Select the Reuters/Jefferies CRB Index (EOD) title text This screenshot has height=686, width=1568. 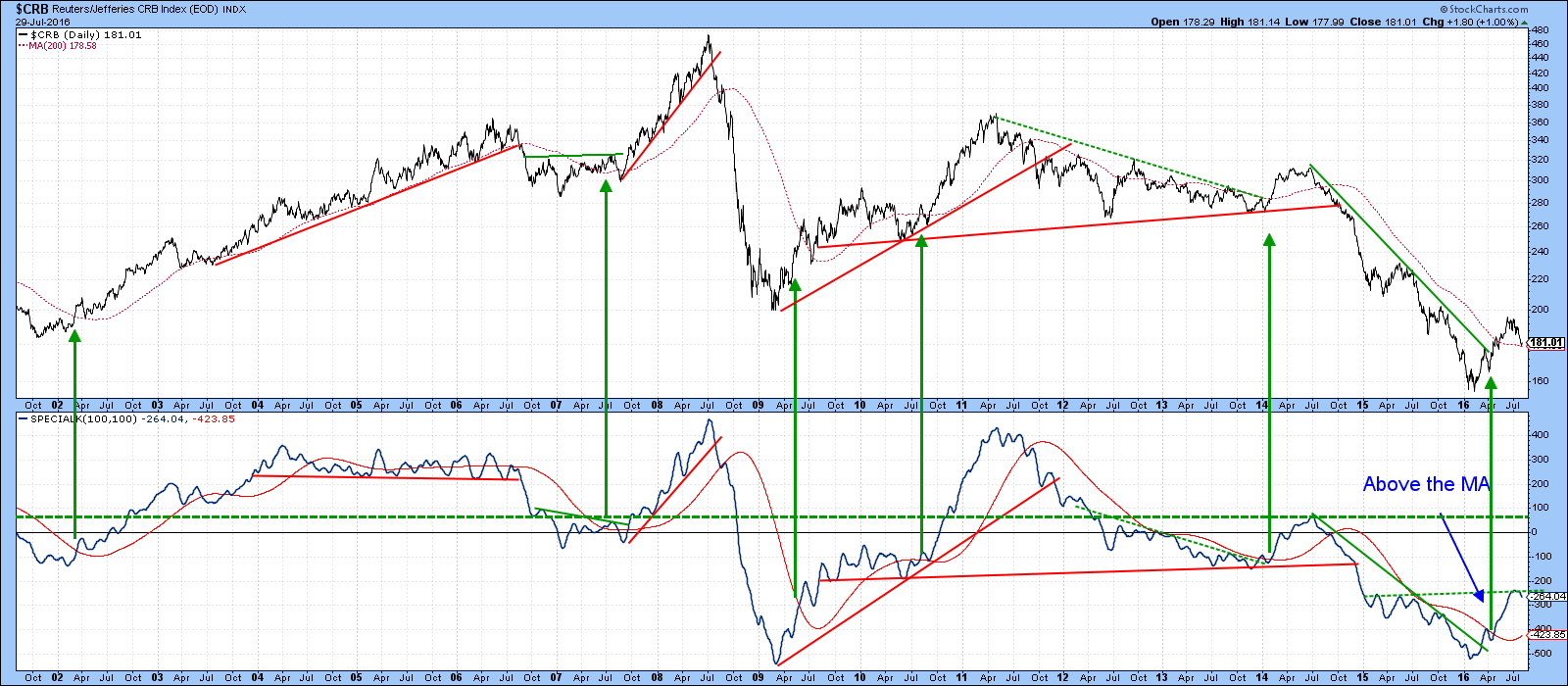135,9
